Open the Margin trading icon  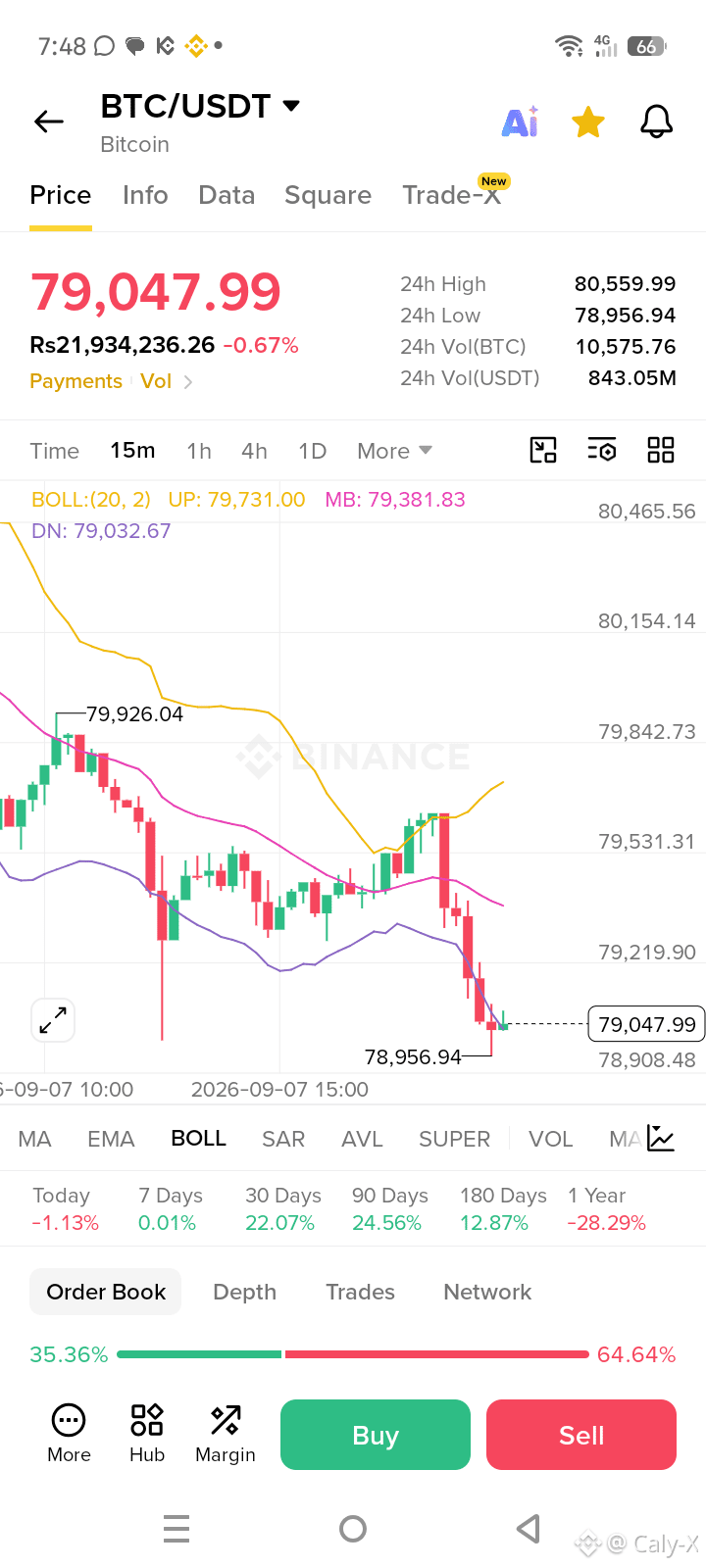click(226, 1434)
